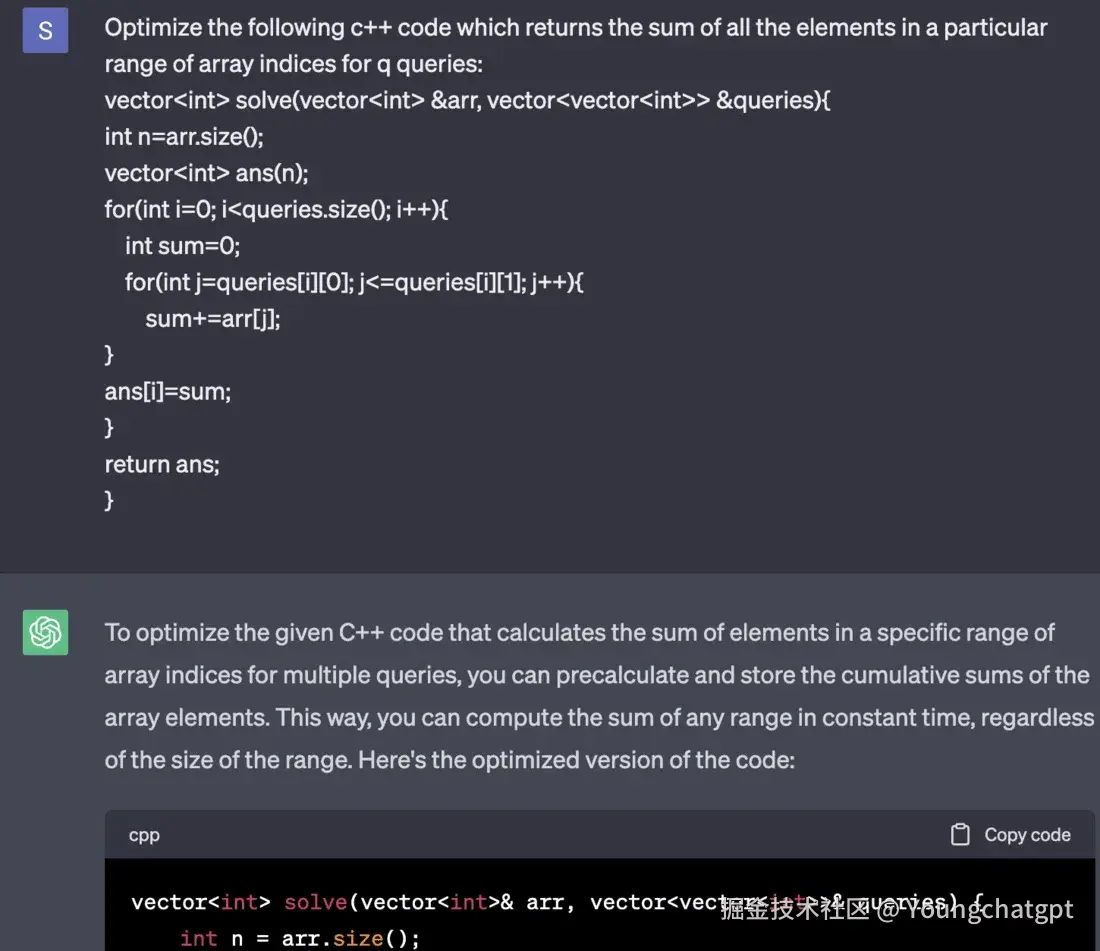This screenshot has height=951, width=1100.
Task: Click the 'ans[i]=sum;' line
Action: (168, 391)
